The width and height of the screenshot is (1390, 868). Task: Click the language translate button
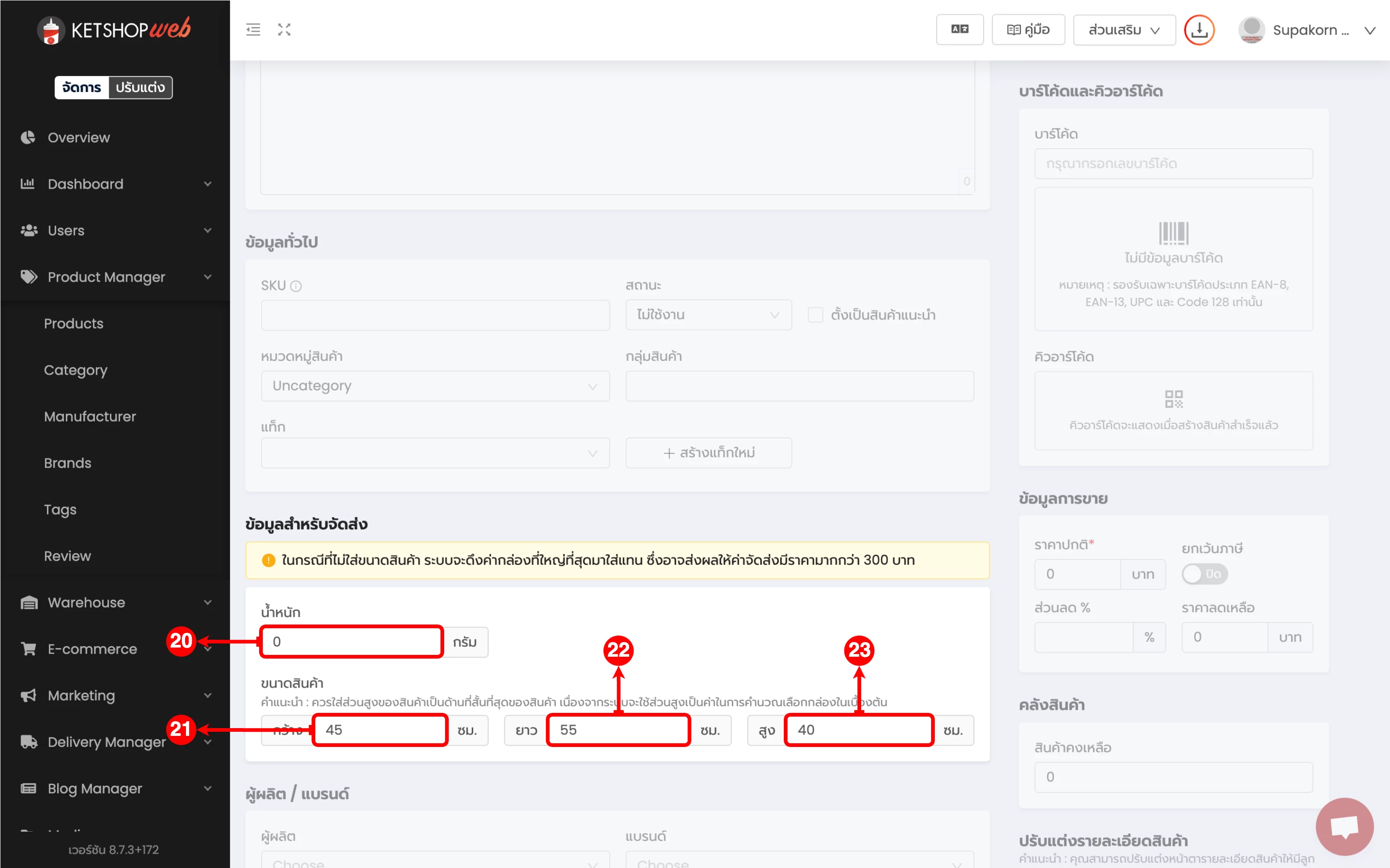(x=959, y=30)
